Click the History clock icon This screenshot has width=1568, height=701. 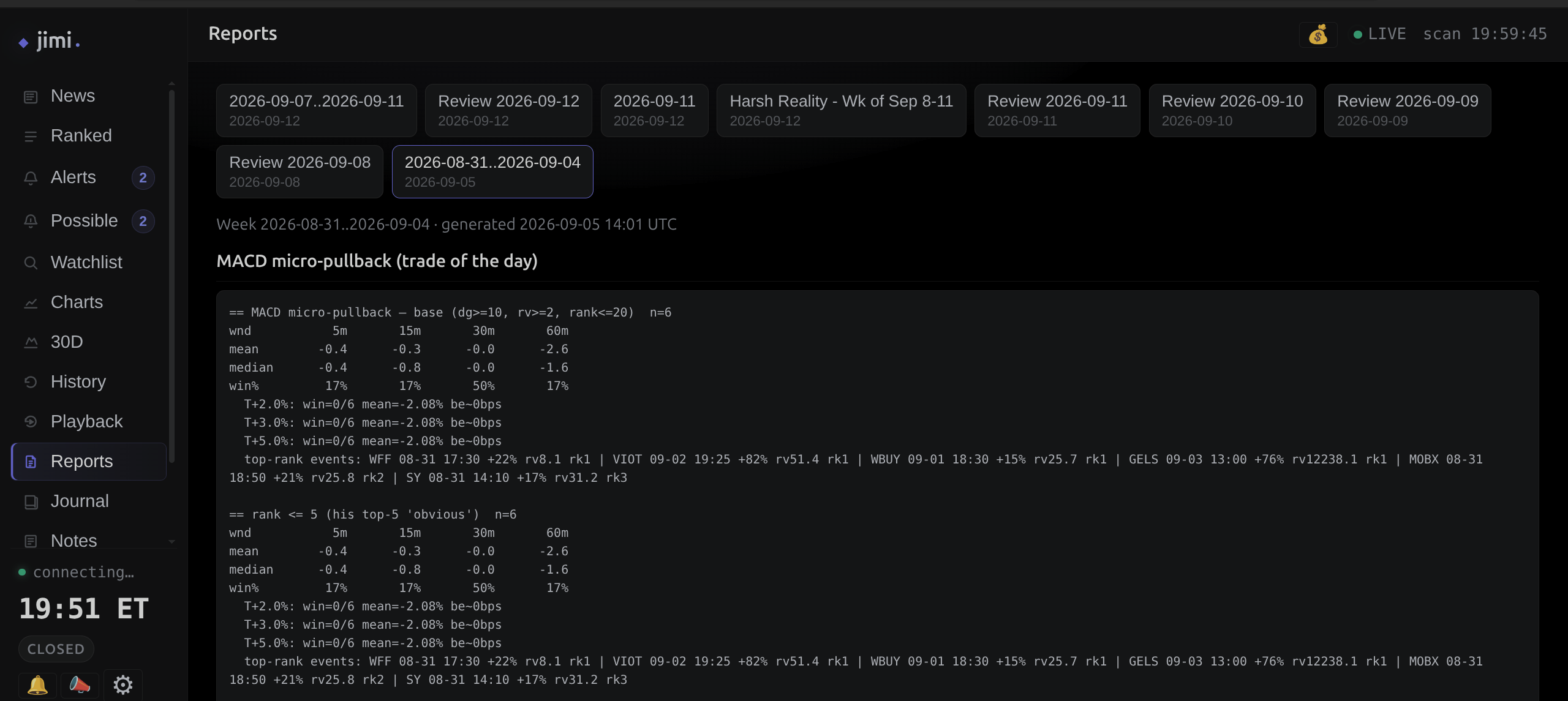tap(31, 383)
